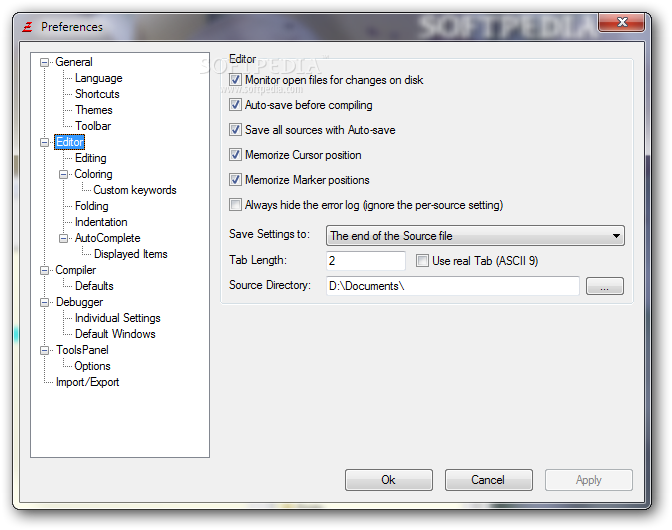
Task: Enable Use real Tab (ASCII 9)
Action: click(x=422, y=261)
